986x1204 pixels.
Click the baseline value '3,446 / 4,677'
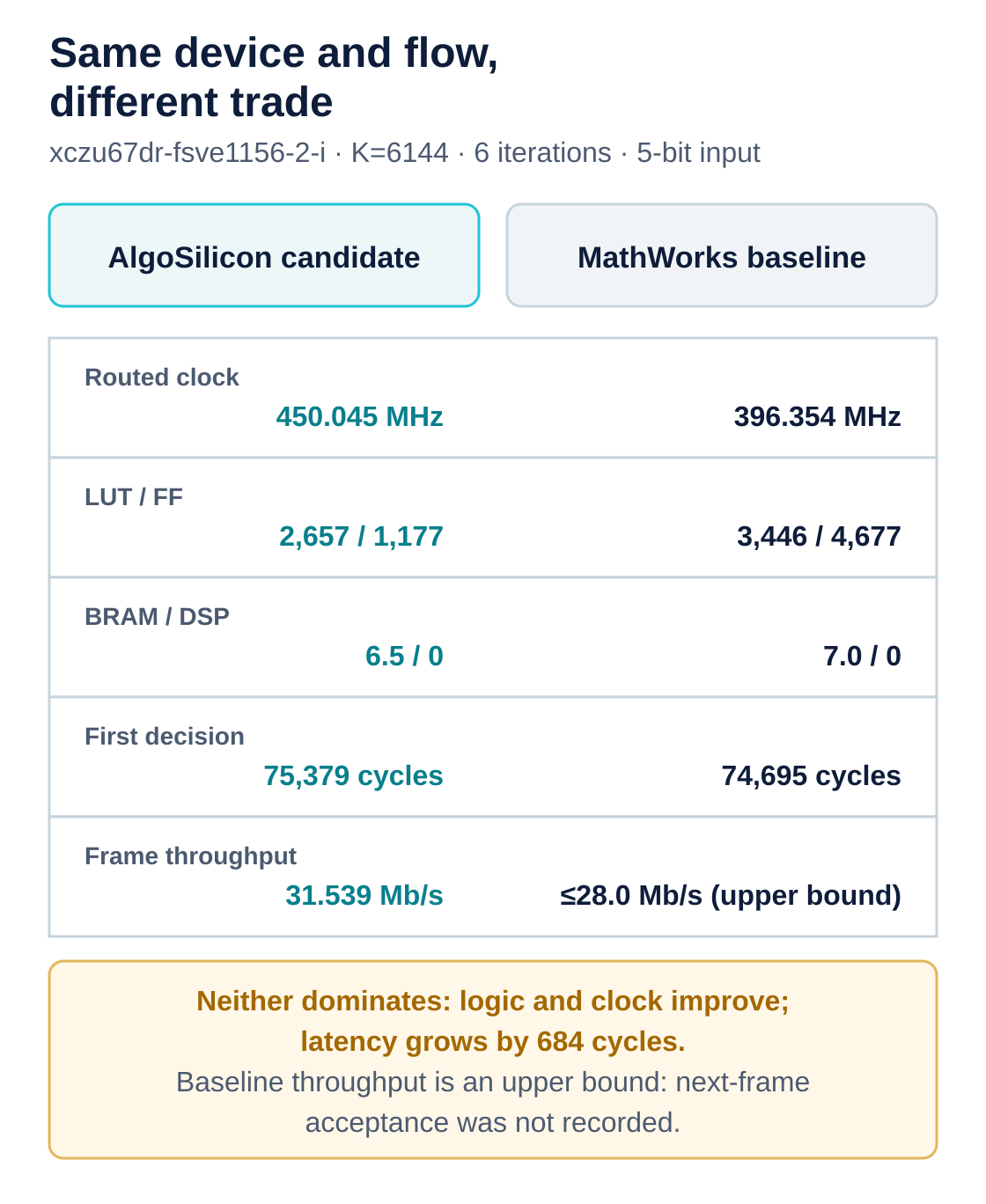[819, 536]
